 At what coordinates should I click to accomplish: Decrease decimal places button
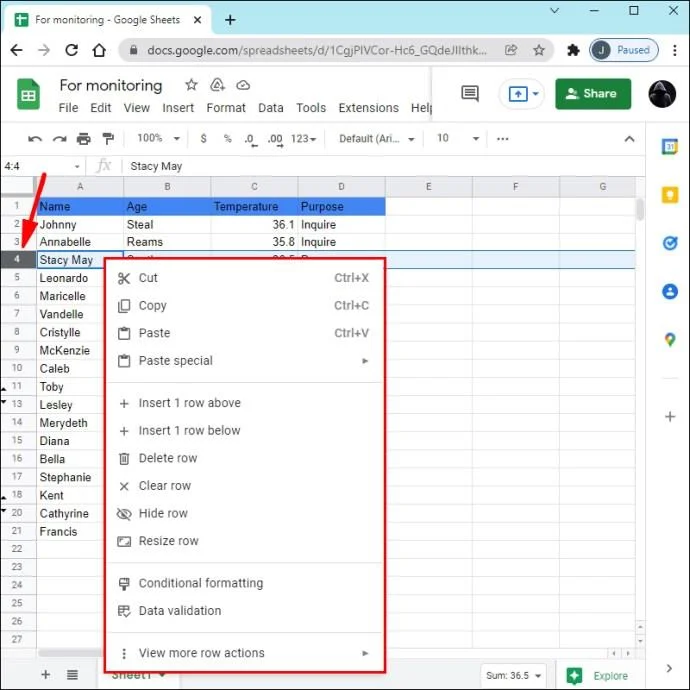250,139
